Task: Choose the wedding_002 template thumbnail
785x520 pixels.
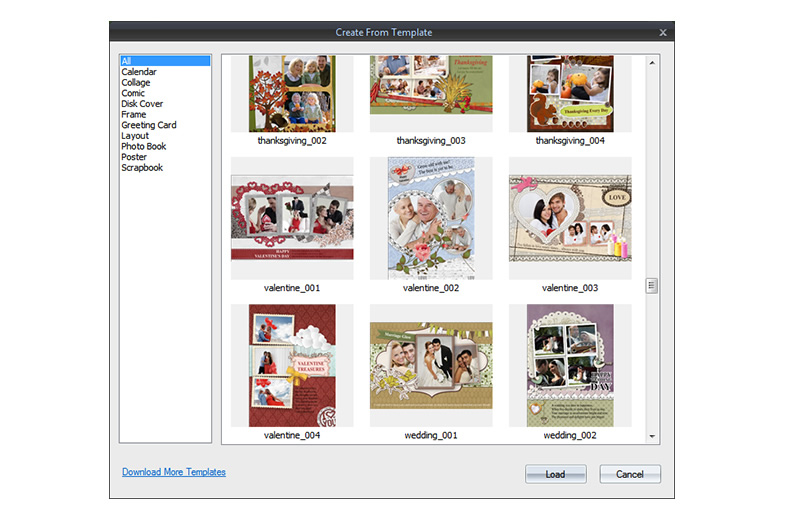Action: 570,365
